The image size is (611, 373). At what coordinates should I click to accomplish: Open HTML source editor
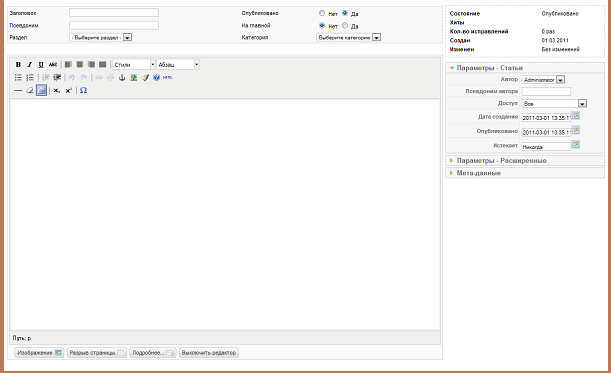(x=168, y=78)
